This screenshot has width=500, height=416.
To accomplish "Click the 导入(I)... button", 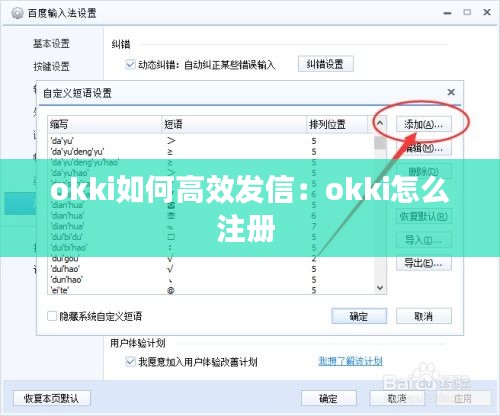I will [424, 240].
